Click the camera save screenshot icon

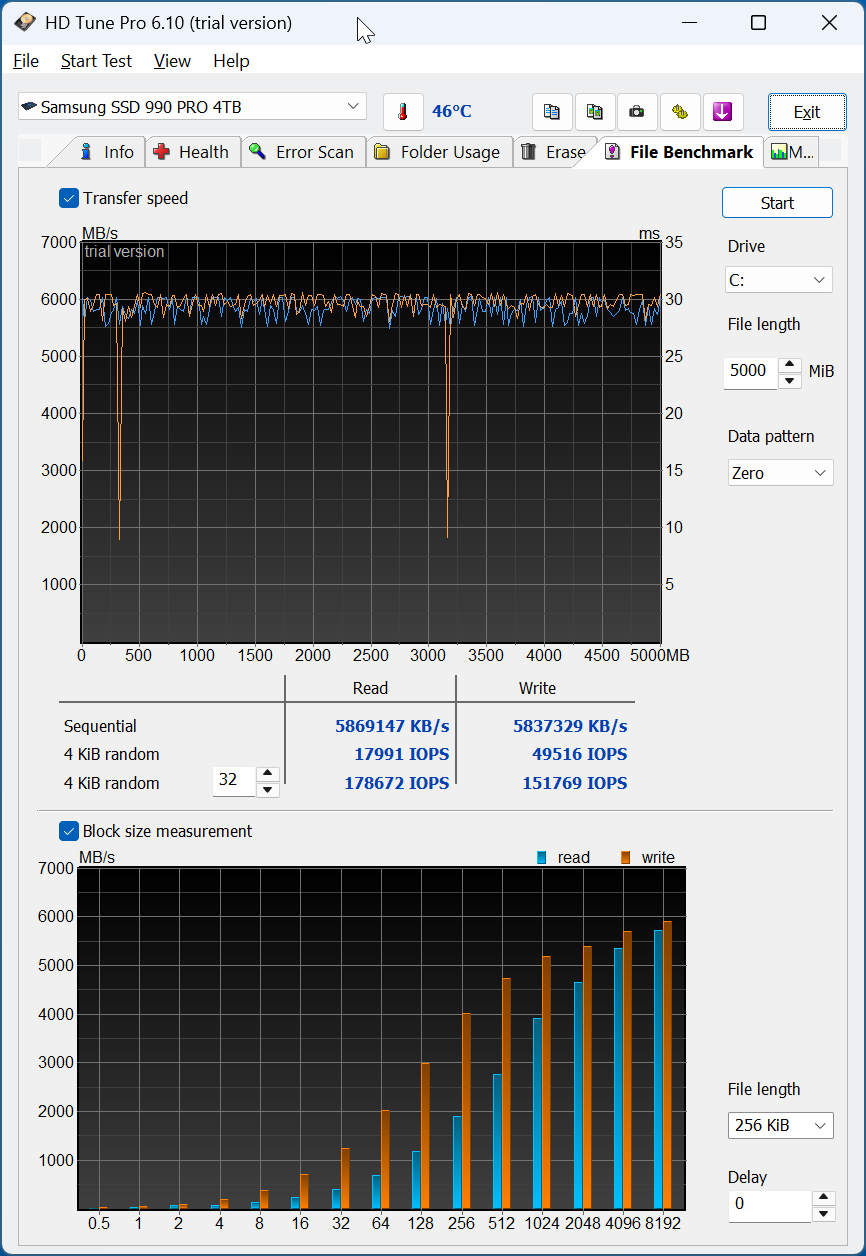[637, 112]
